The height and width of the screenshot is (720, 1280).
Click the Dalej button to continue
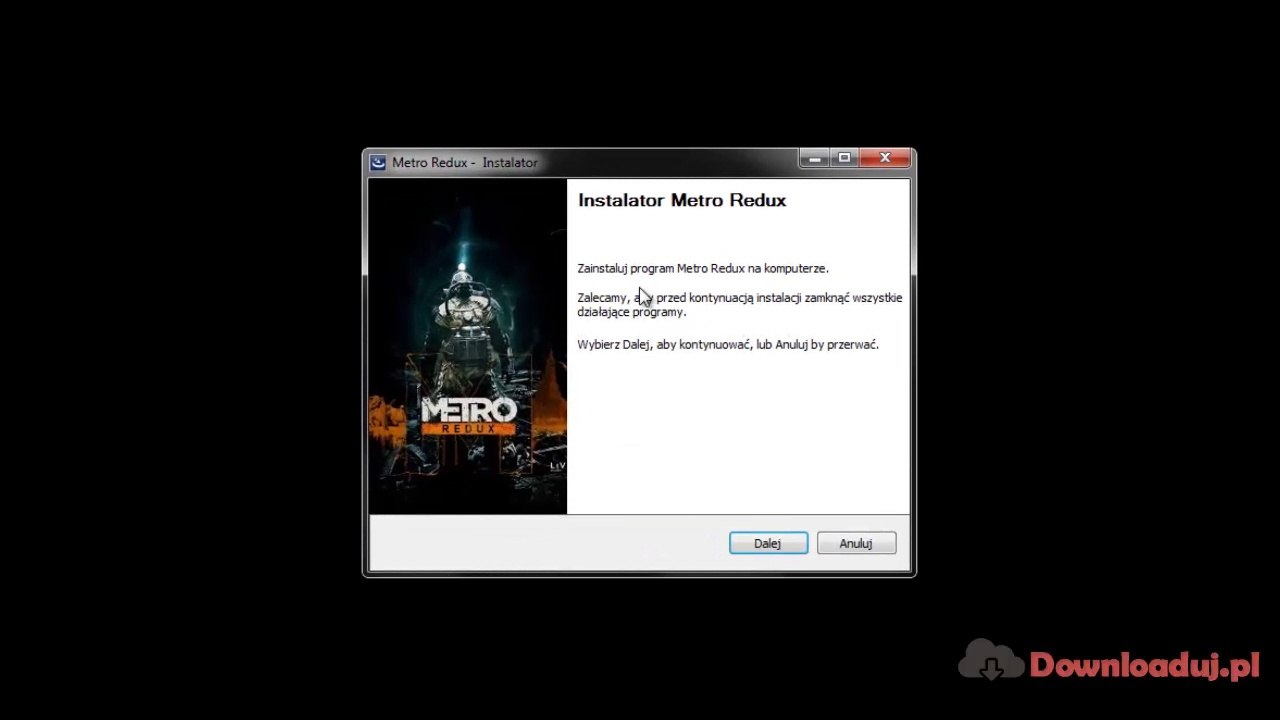coord(768,543)
